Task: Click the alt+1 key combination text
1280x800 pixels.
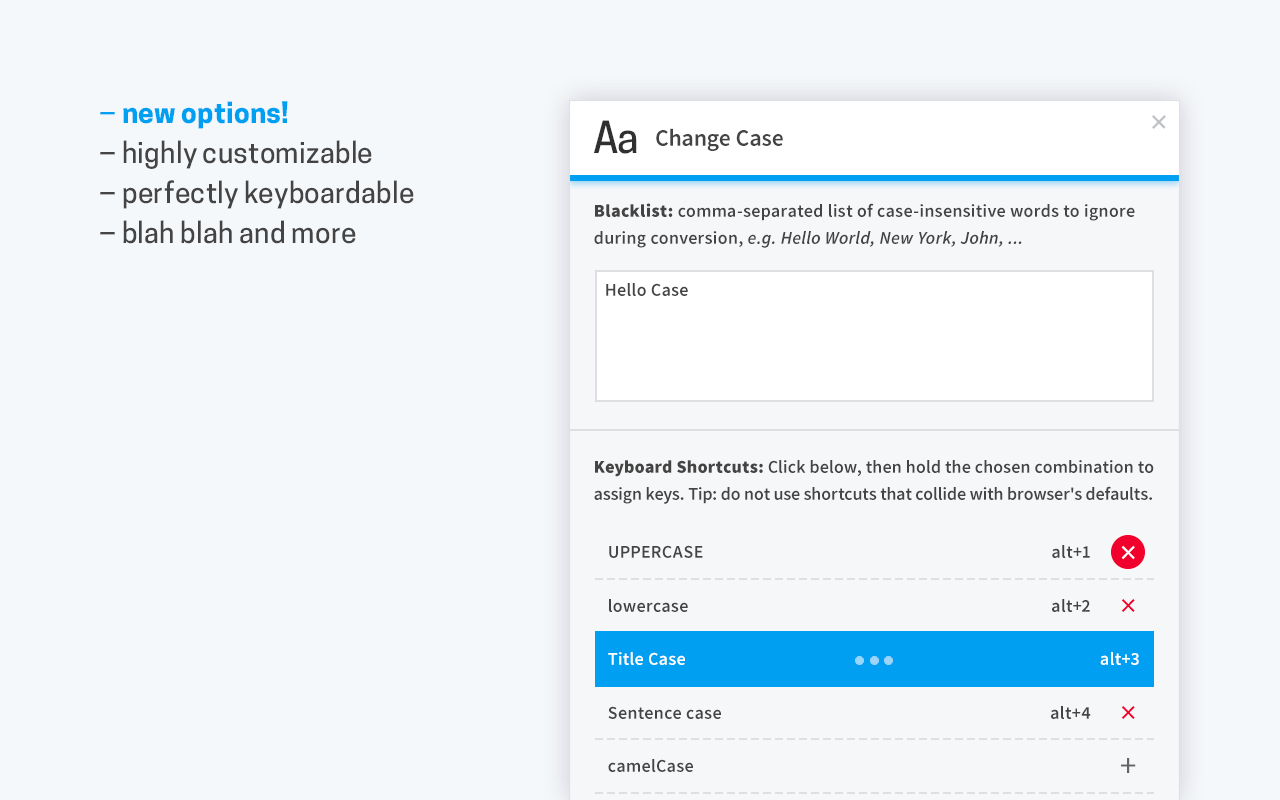Action: point(1070,552)
